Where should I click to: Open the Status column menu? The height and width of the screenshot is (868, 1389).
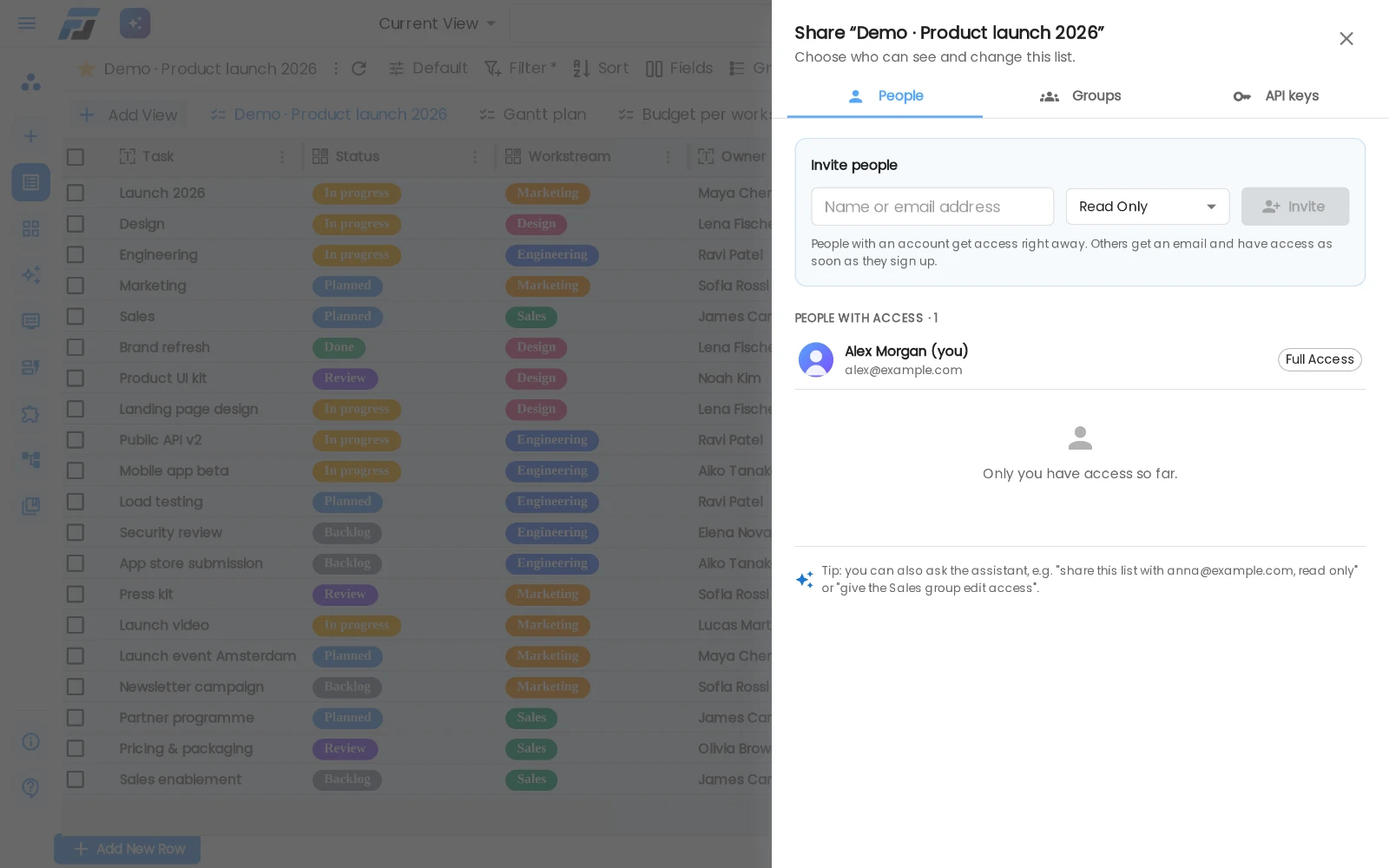click(475, 157)
